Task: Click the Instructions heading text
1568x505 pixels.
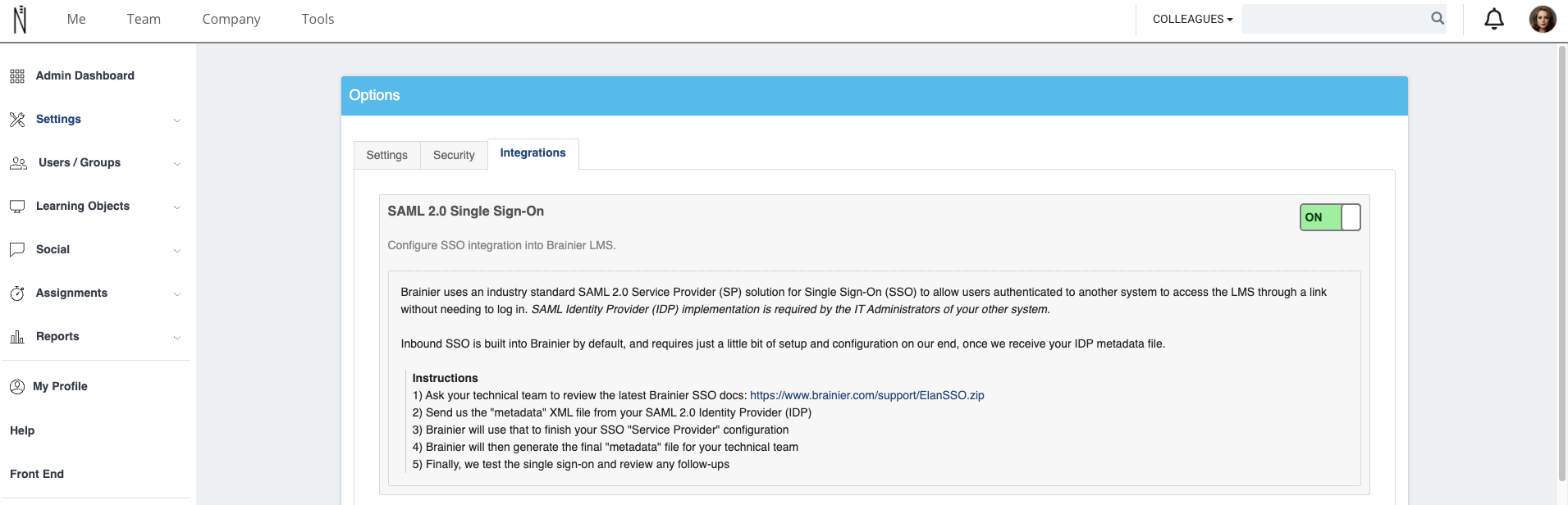Action: tap(445, 378)
